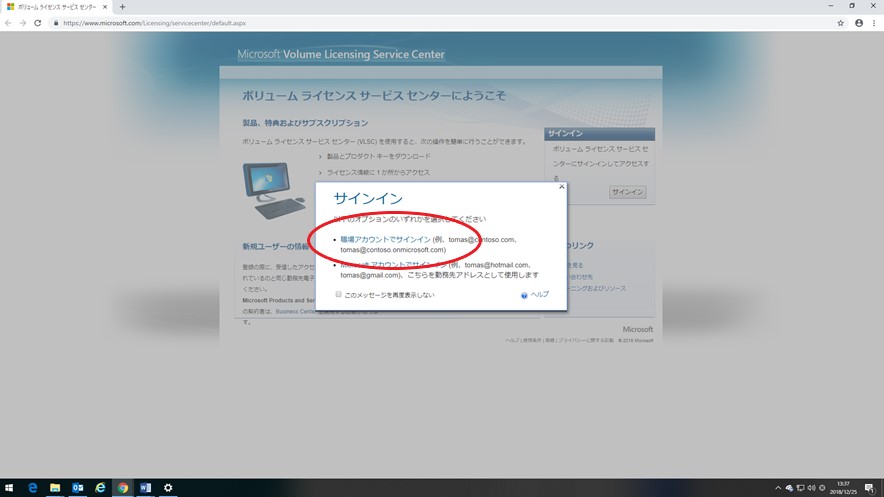The width and height of the screenshot is (884, 497).
Task: Switch to Chrome in the taskbar
Action: pyautogui.click(x=122, y=487)
